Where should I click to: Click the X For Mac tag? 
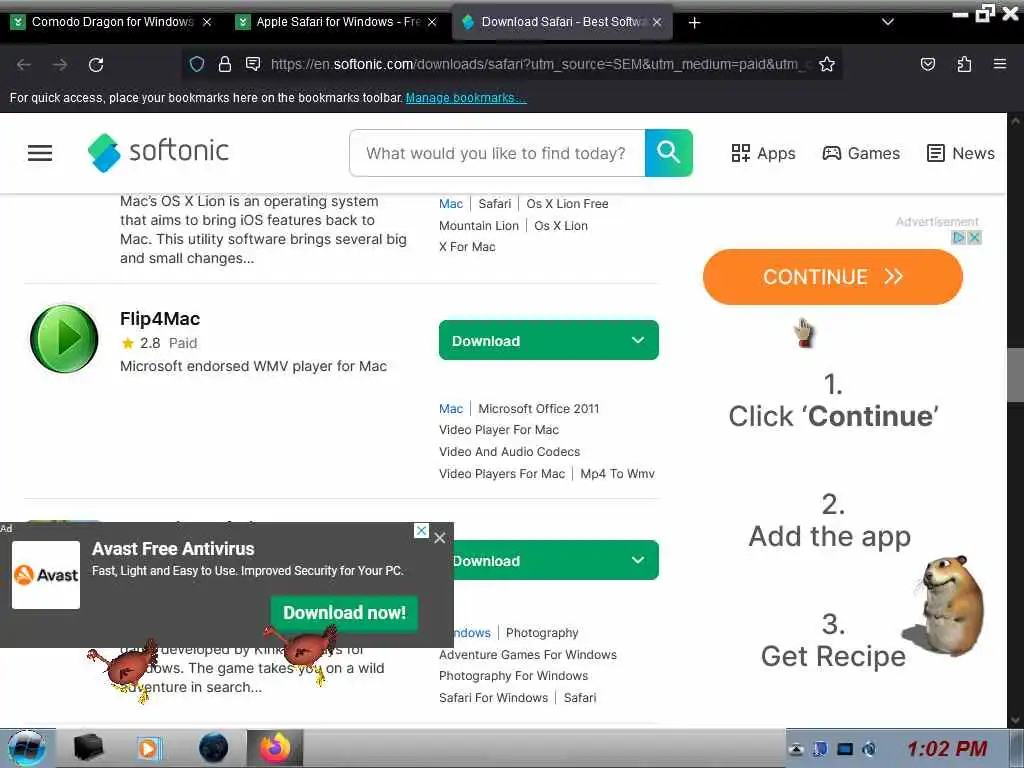tap(467, 247)
